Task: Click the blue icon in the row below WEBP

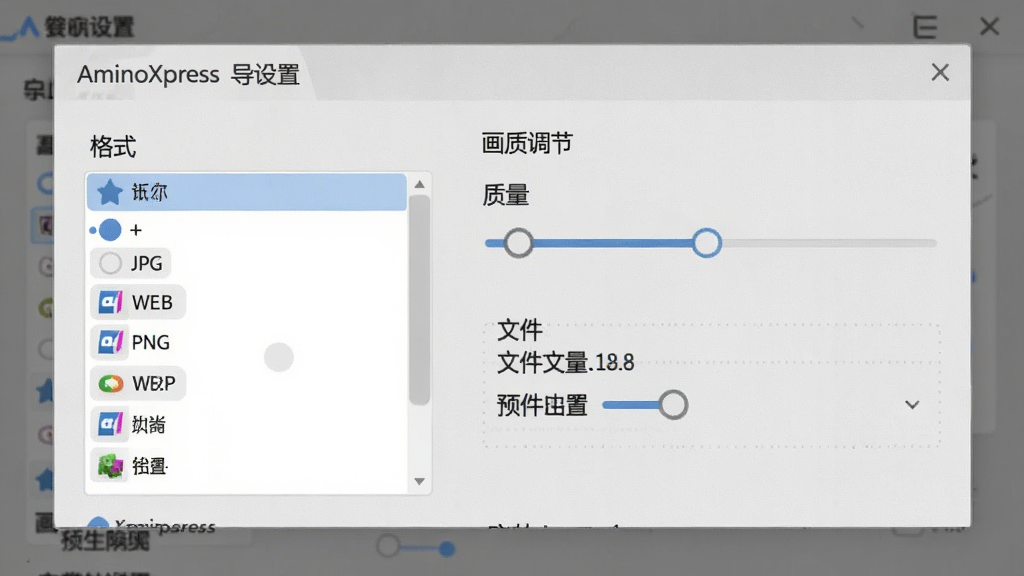Action: (x=110, y=424)
